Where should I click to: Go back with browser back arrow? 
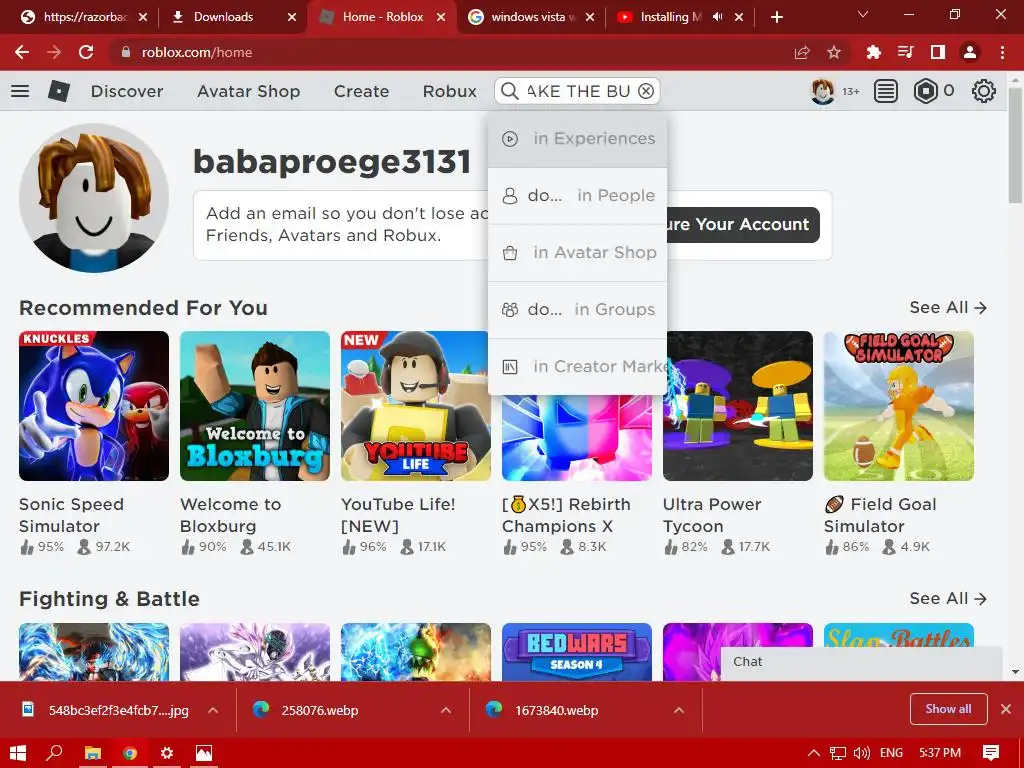22,52
